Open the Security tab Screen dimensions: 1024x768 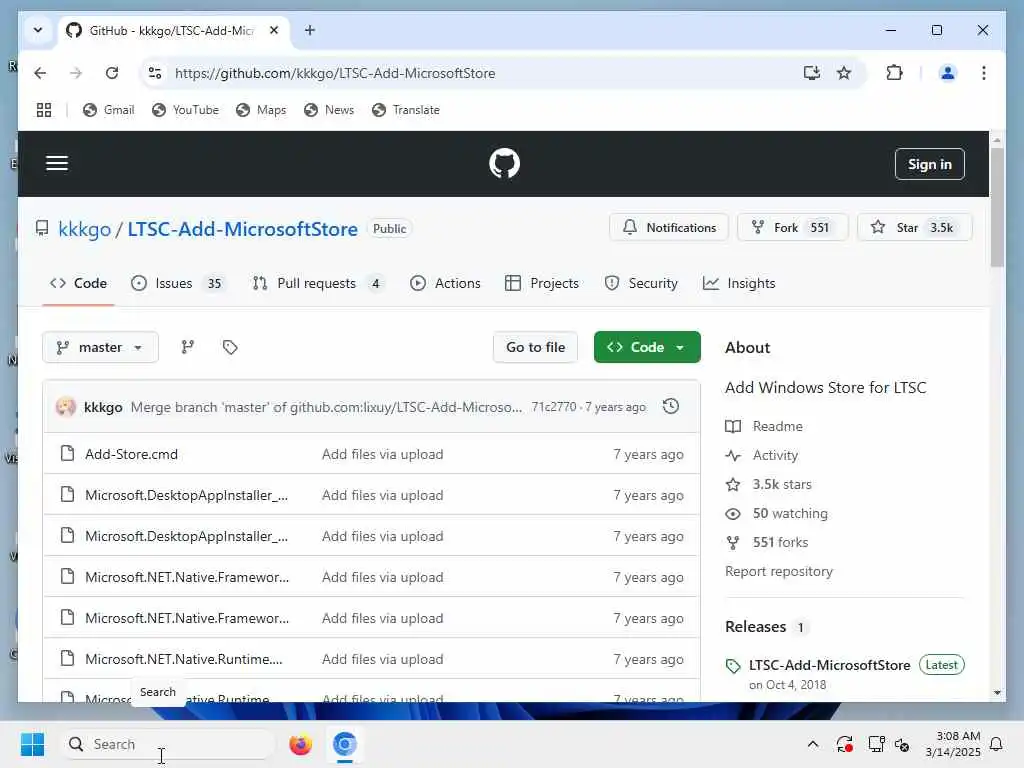coord(641,283)
